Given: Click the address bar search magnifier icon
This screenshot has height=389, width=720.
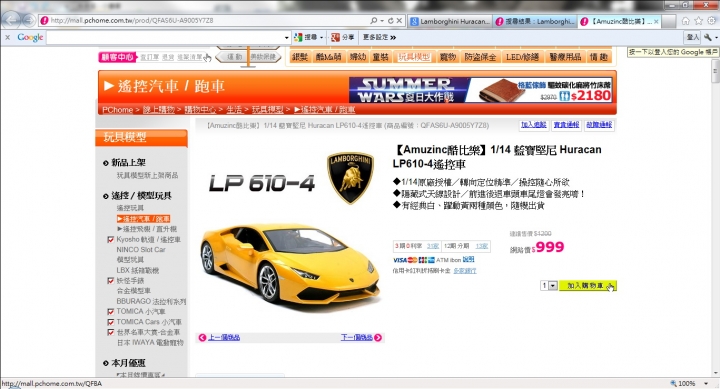Looking at the screenshot, I should 373,21.
